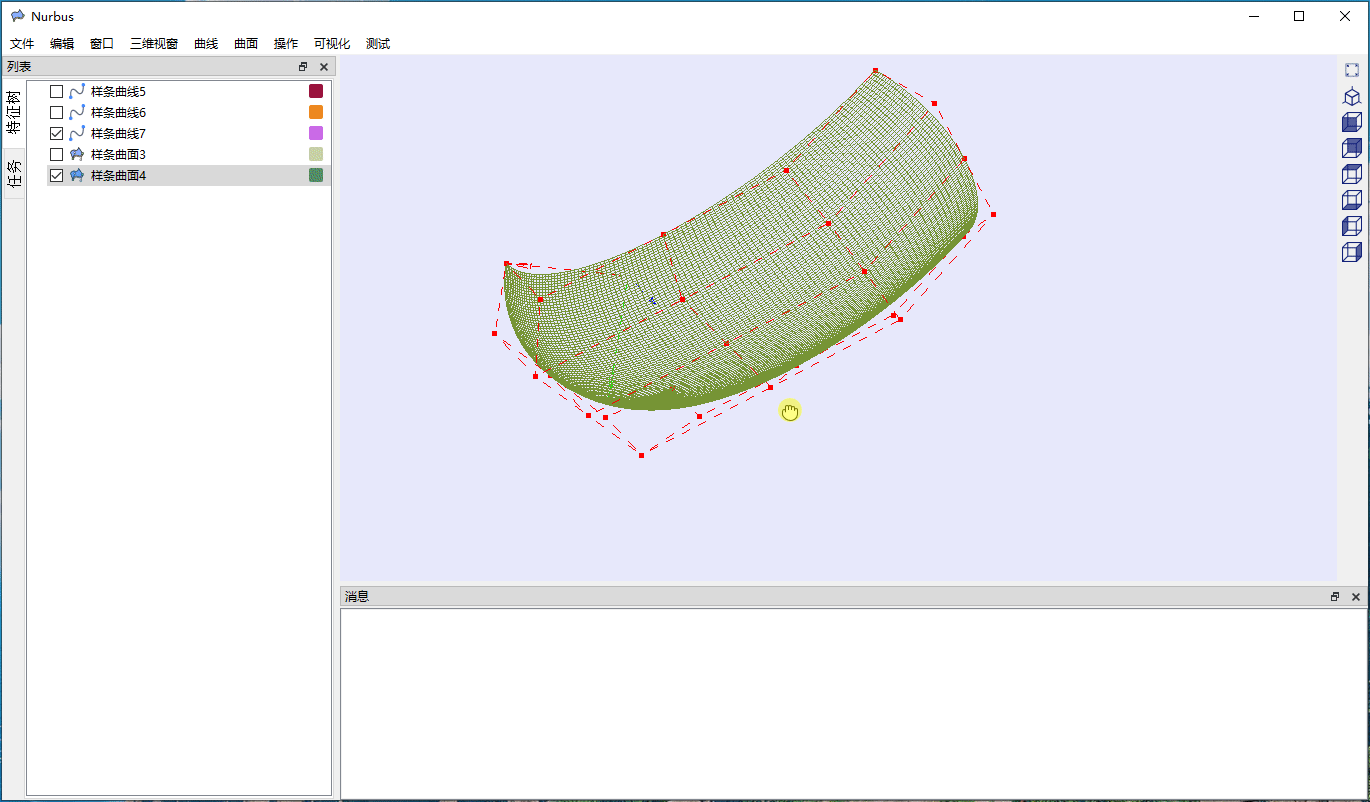Screen dimensions: 1370x802
Task: Switch to the 任务 side tab
Action: click(x=13, y=173)
